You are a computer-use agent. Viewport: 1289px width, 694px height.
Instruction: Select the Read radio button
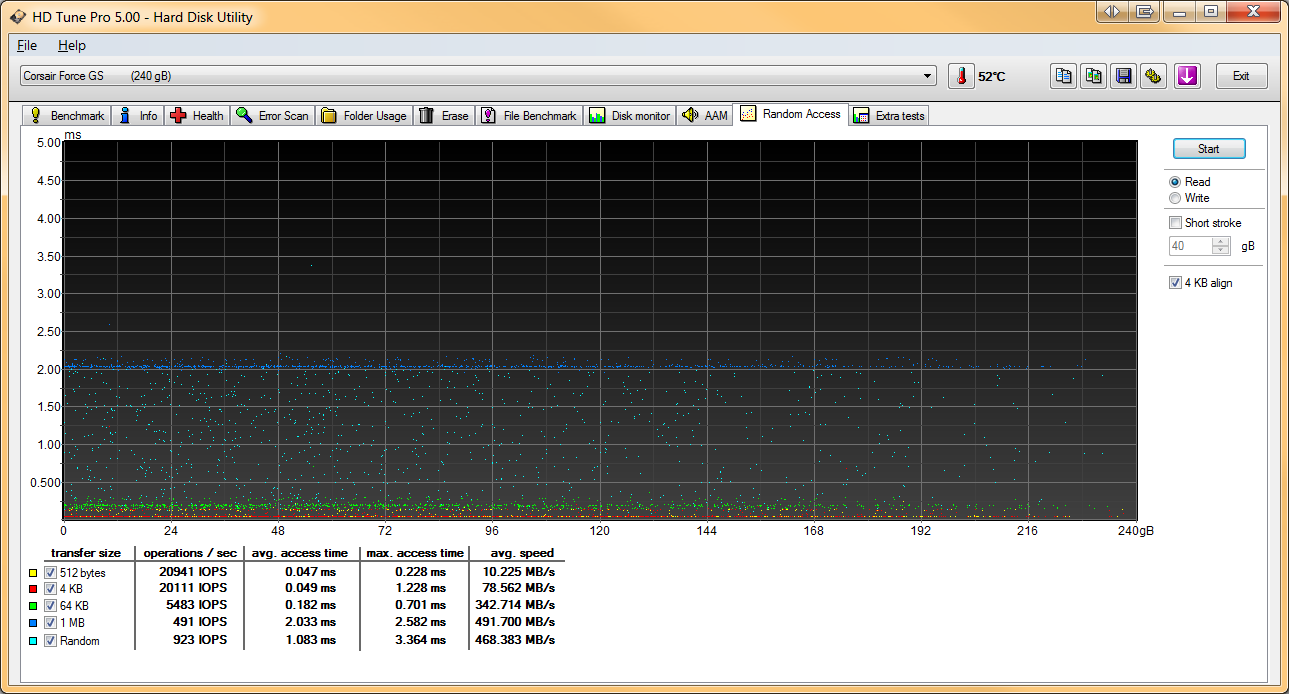(1175, 182)
